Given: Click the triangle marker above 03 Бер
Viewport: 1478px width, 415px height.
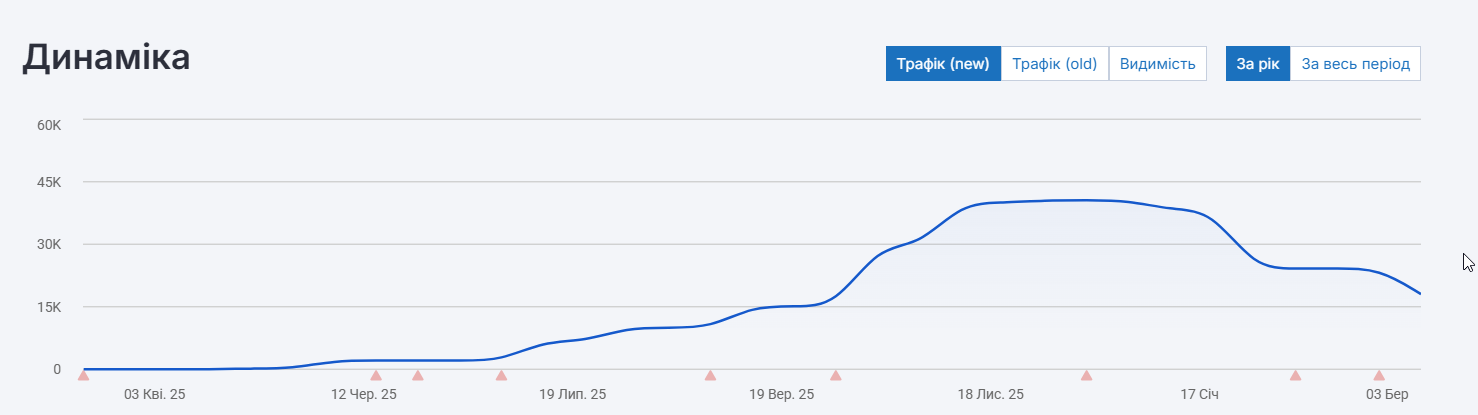Looking at the screenshot, I should point(1379,375).
